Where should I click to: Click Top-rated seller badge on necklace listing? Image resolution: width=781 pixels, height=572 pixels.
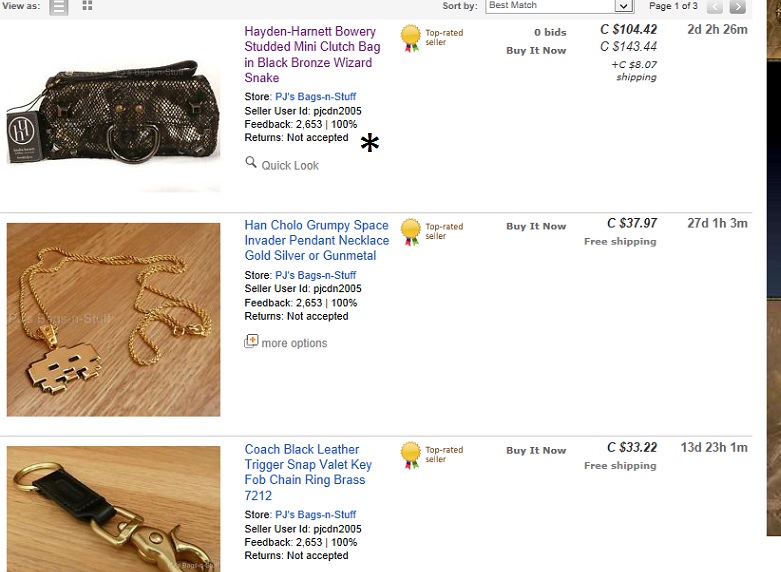(x=411, y=232)
